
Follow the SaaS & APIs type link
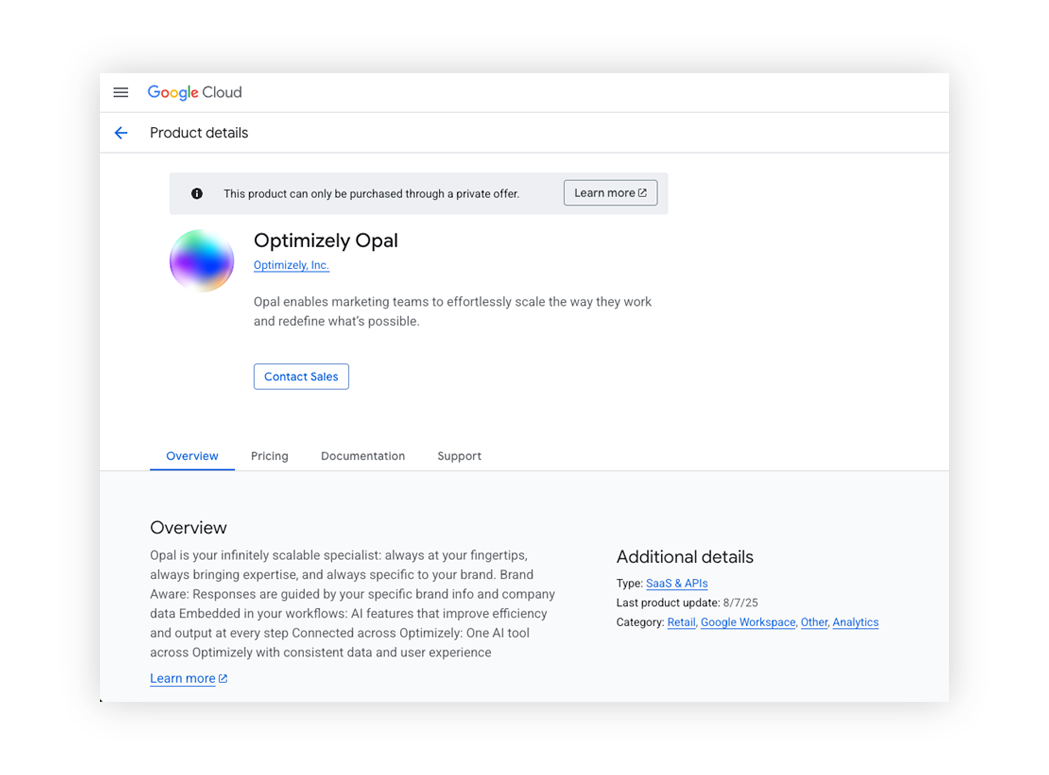pyautogui.click(x=677, y=583)
